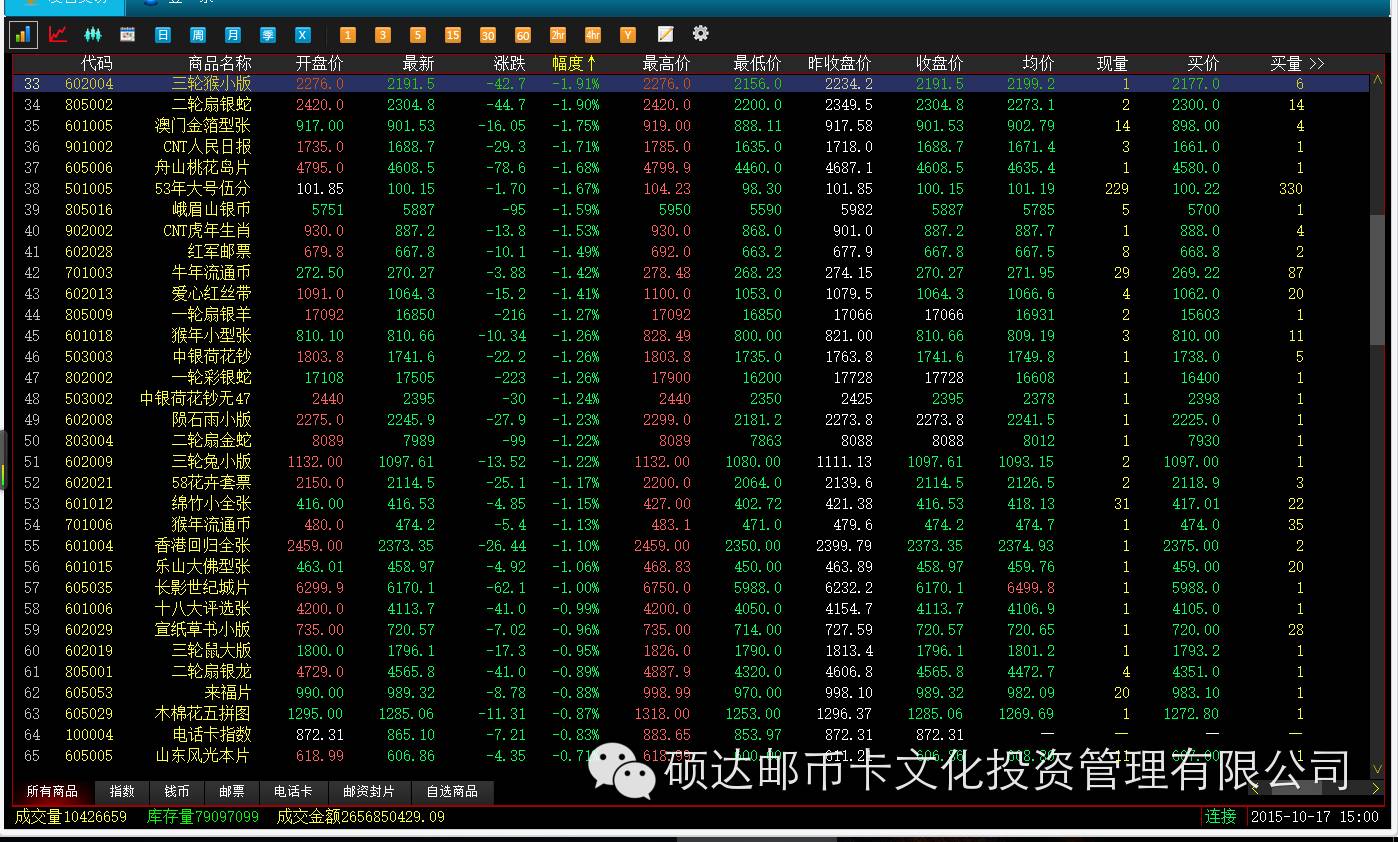Image resolution: width=1398 pixels, height=842 pixels.
Task: Select the row 三轮猴小版
Action: (690, 84)
